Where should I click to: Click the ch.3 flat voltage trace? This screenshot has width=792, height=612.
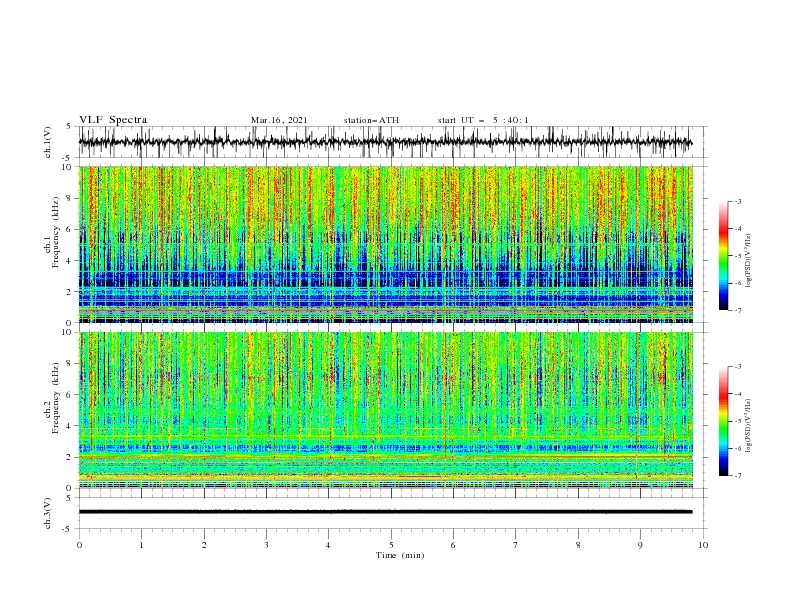[385, 512]
